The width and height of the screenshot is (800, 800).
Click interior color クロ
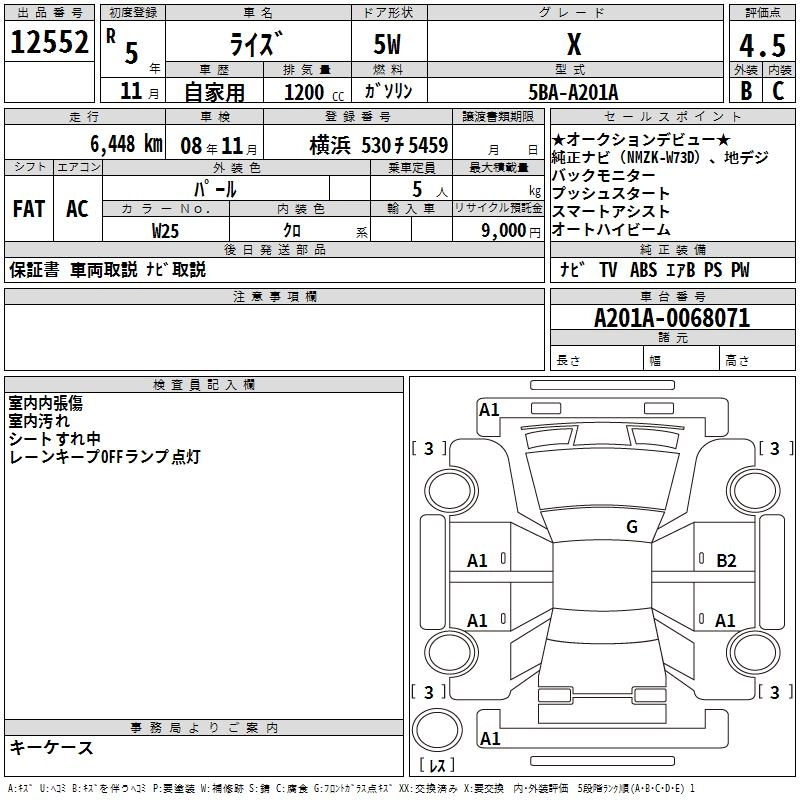pyautogui.click(x=292, y=231)
